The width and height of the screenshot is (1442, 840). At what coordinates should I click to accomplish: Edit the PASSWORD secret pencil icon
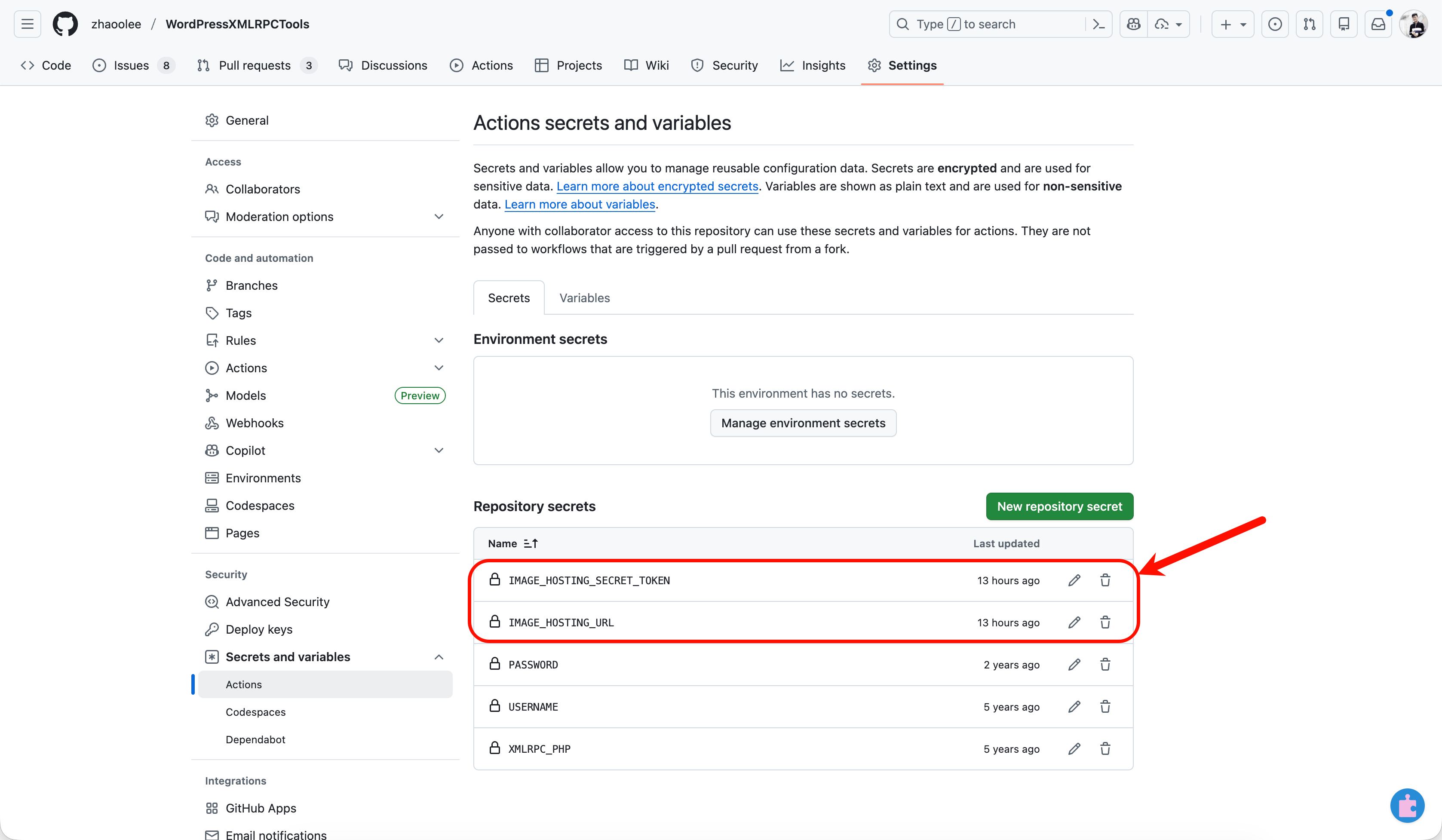1074,664
